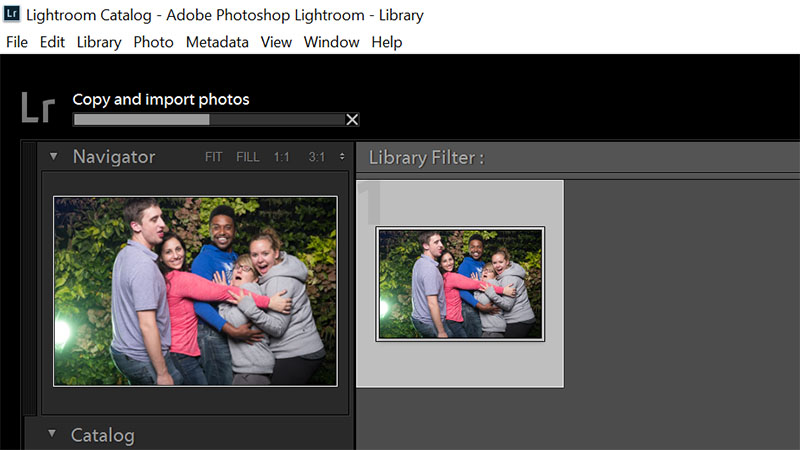The height and width of the screenshot is (450, 800).
Task: Select the group photo thumbnail in grid
Action: tap(460, 283)
